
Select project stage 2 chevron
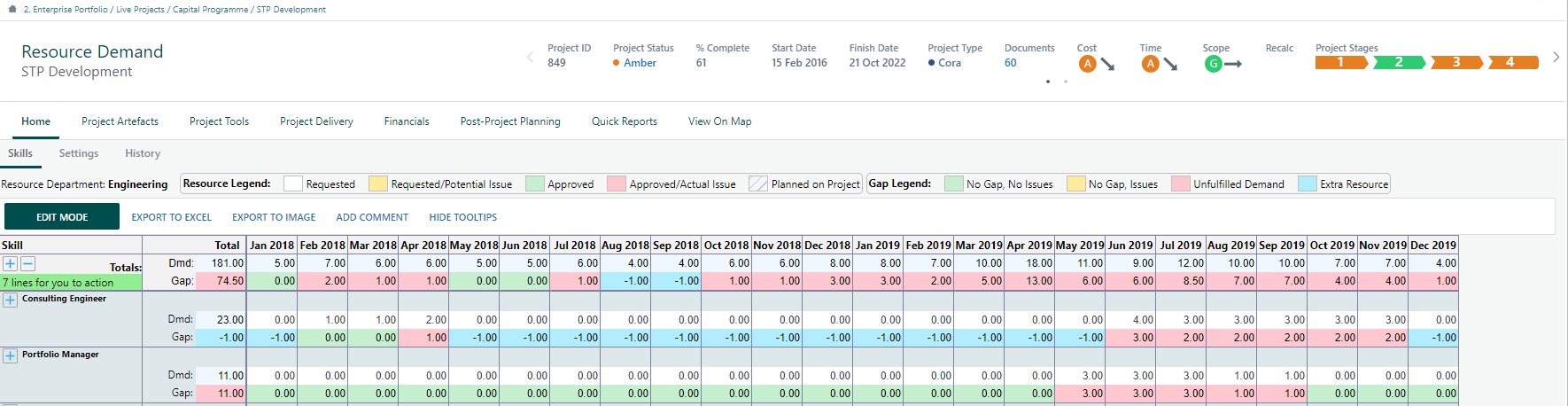tap(1399, 62)
